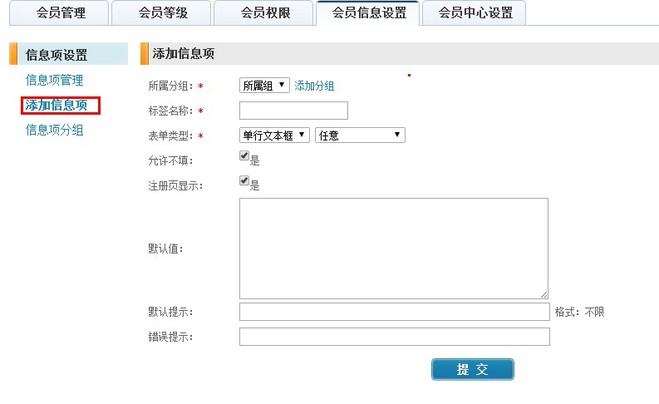Expand the 所属组 group dropdown

(x=264, y=86)
